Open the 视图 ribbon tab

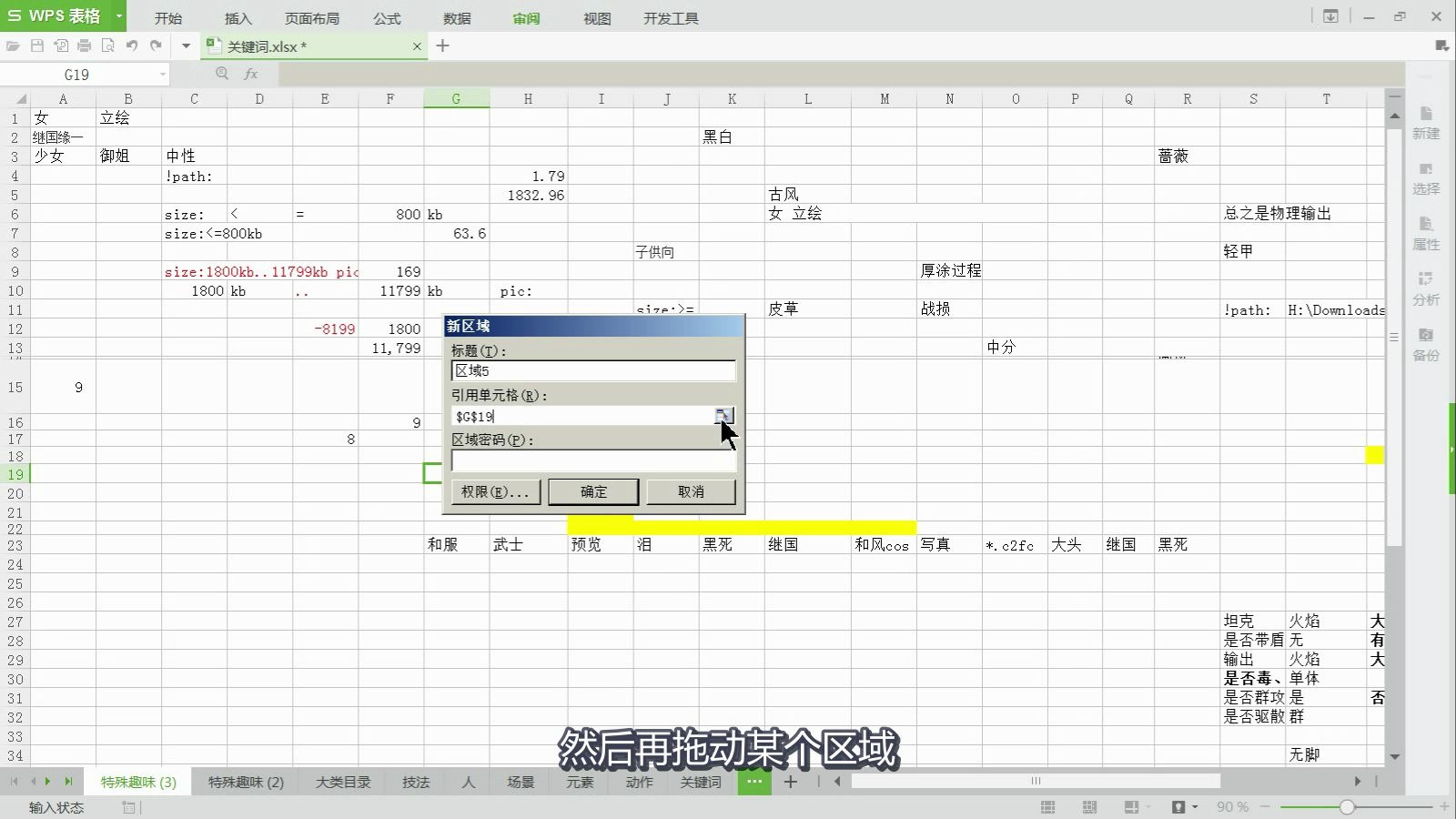coord(597,18)
